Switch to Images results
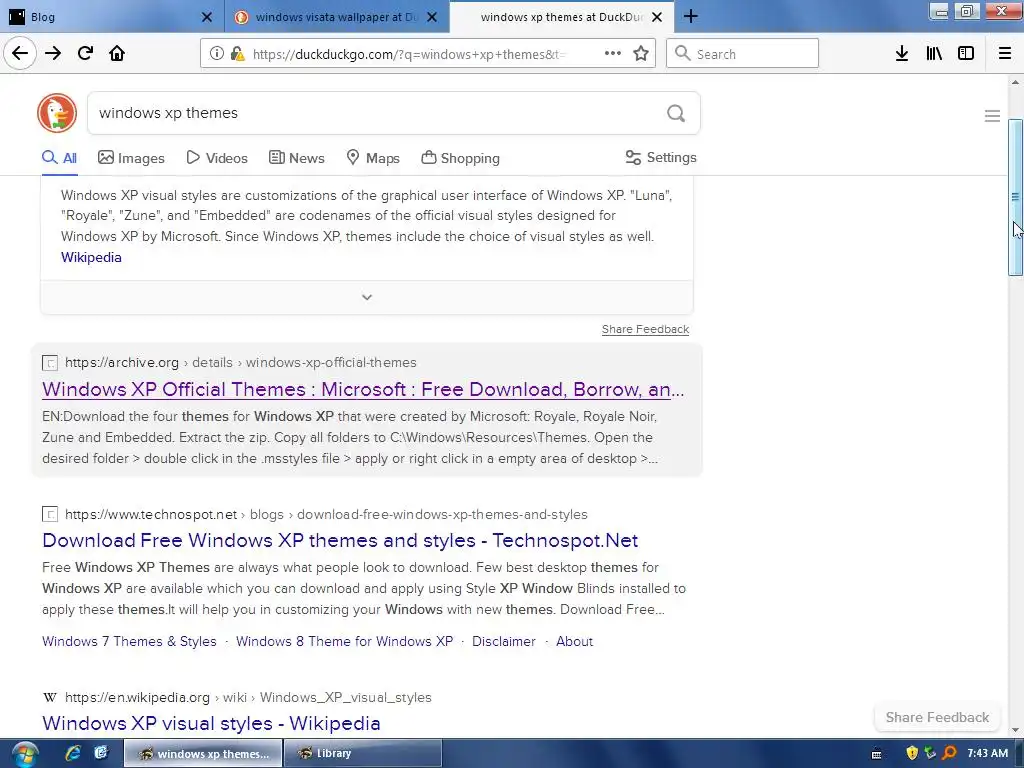 click(131, 158)
